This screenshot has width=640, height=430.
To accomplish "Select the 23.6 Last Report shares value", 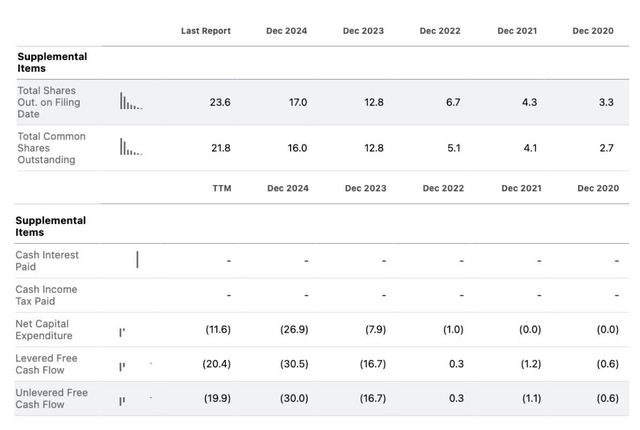I will point(219,102).
